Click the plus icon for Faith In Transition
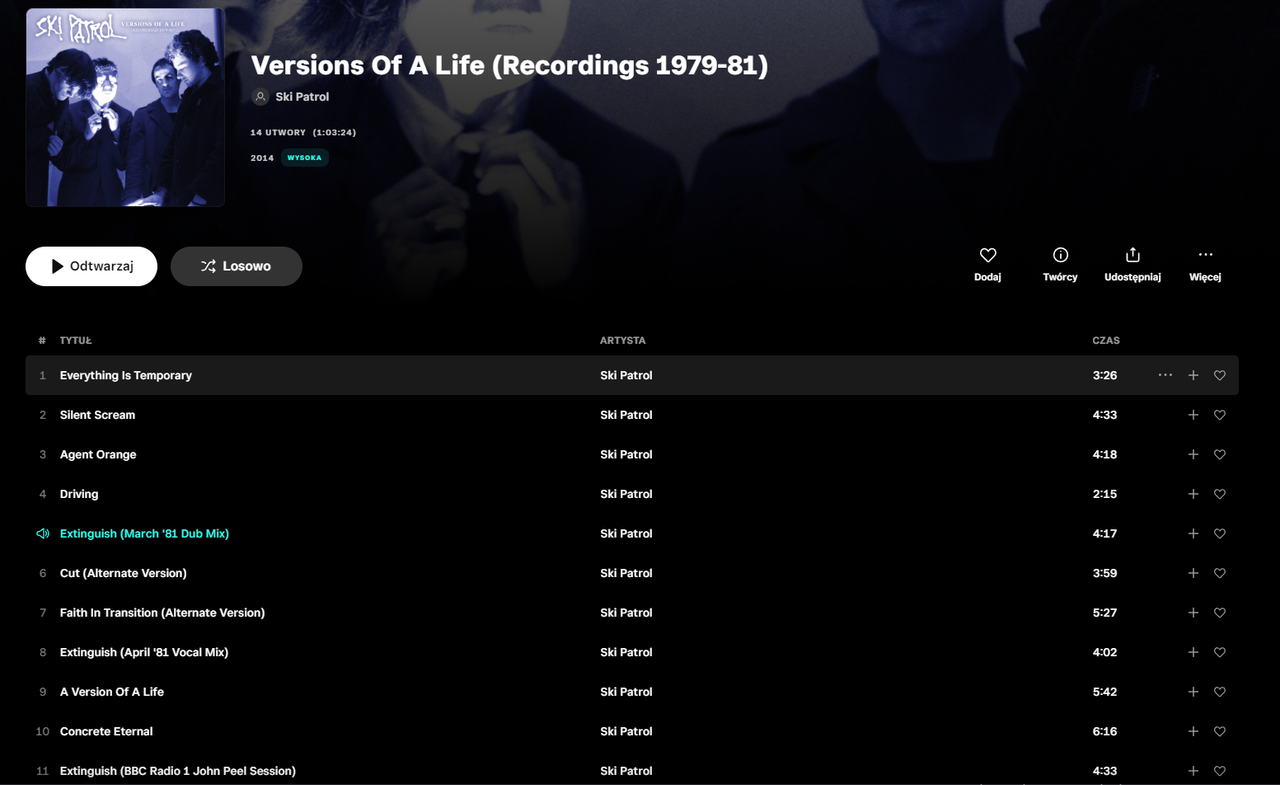The image size is (1280, 785). 1193,613
